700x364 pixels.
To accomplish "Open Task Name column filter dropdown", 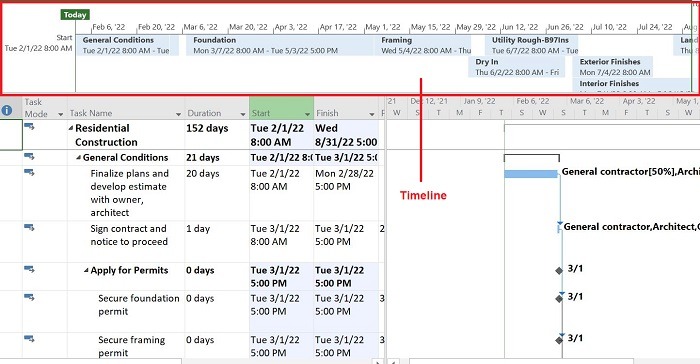I will tap(178, 115).
